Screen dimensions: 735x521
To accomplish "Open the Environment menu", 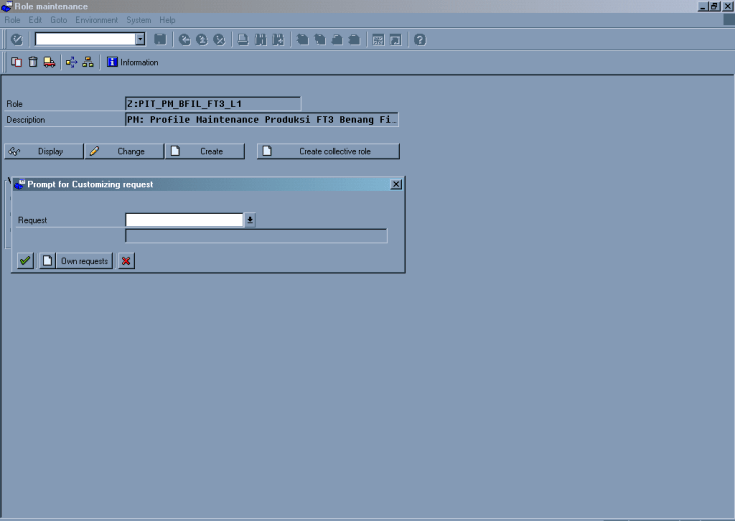I will tap(96, 20).
